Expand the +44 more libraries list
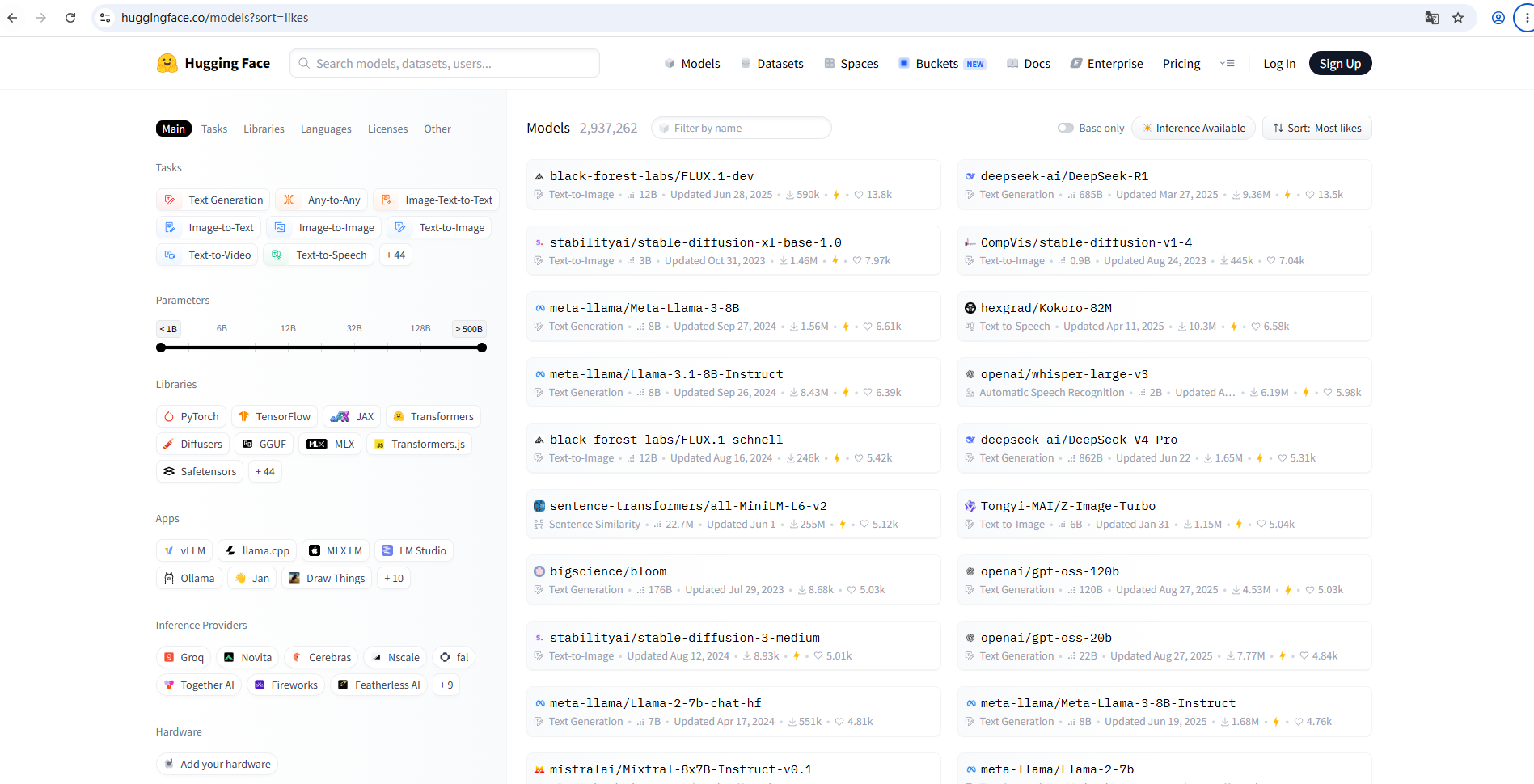This screenshot has width=1534, height=784. click(x=264, y=471)
